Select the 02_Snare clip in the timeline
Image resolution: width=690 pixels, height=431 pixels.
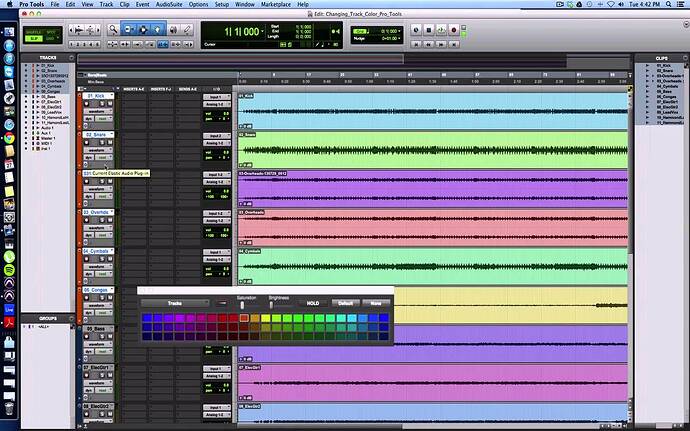pyautogui.click(x=433, y=150)
